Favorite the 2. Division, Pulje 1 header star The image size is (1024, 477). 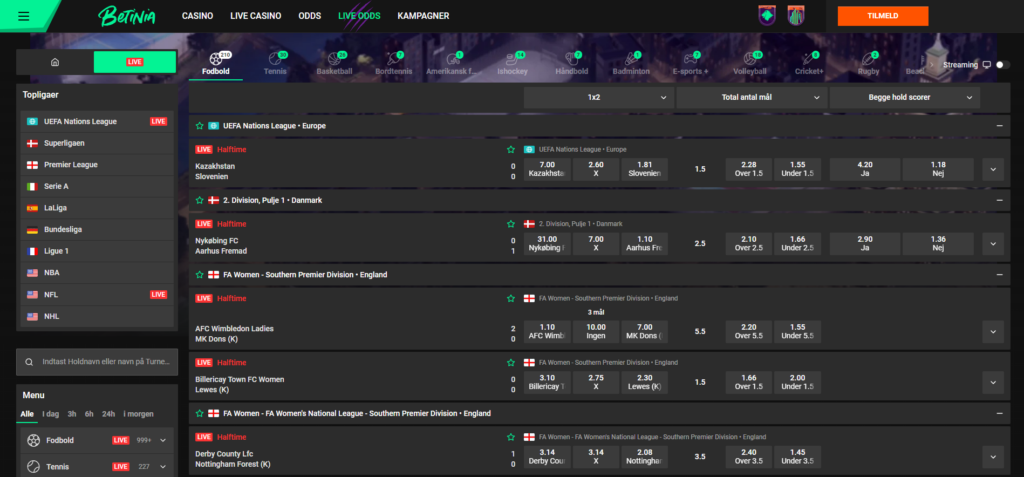(x=200, y=200)
